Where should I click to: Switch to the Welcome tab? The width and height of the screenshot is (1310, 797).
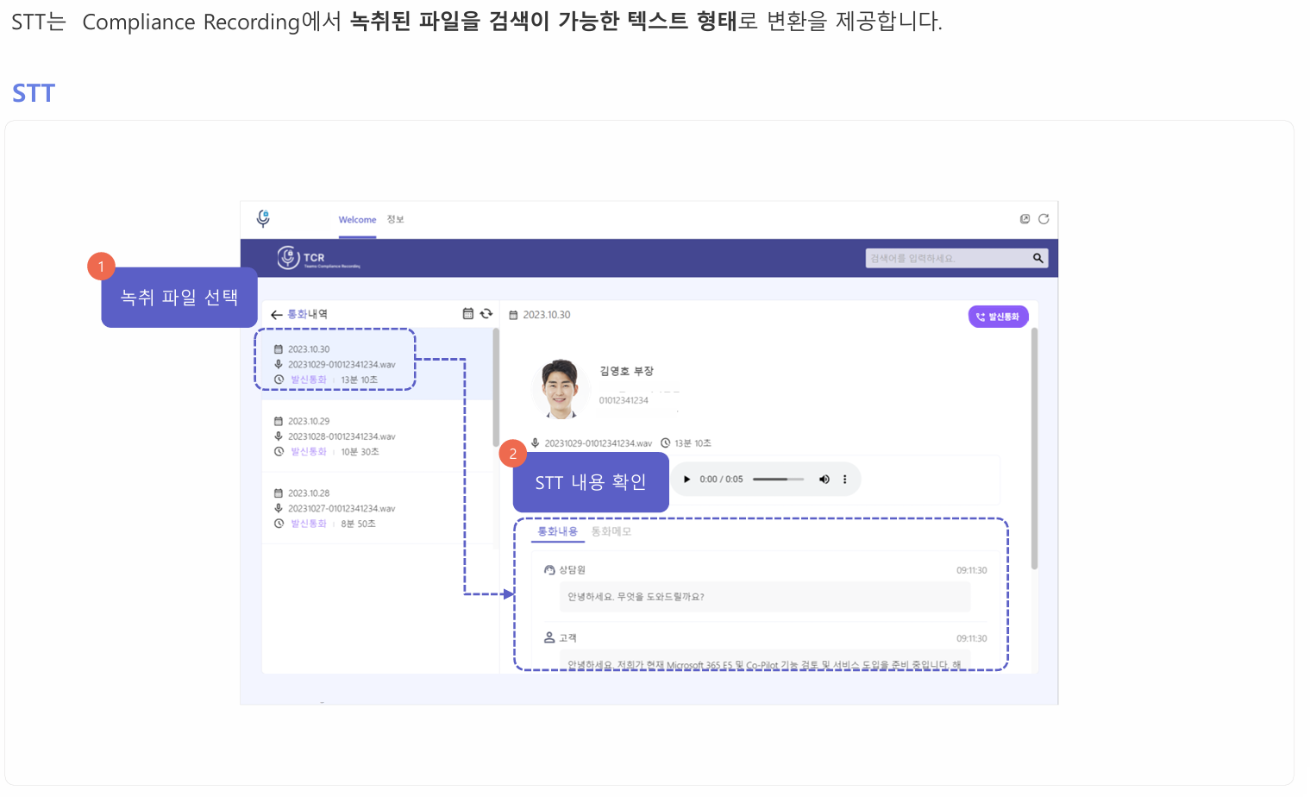click(357, 220)
